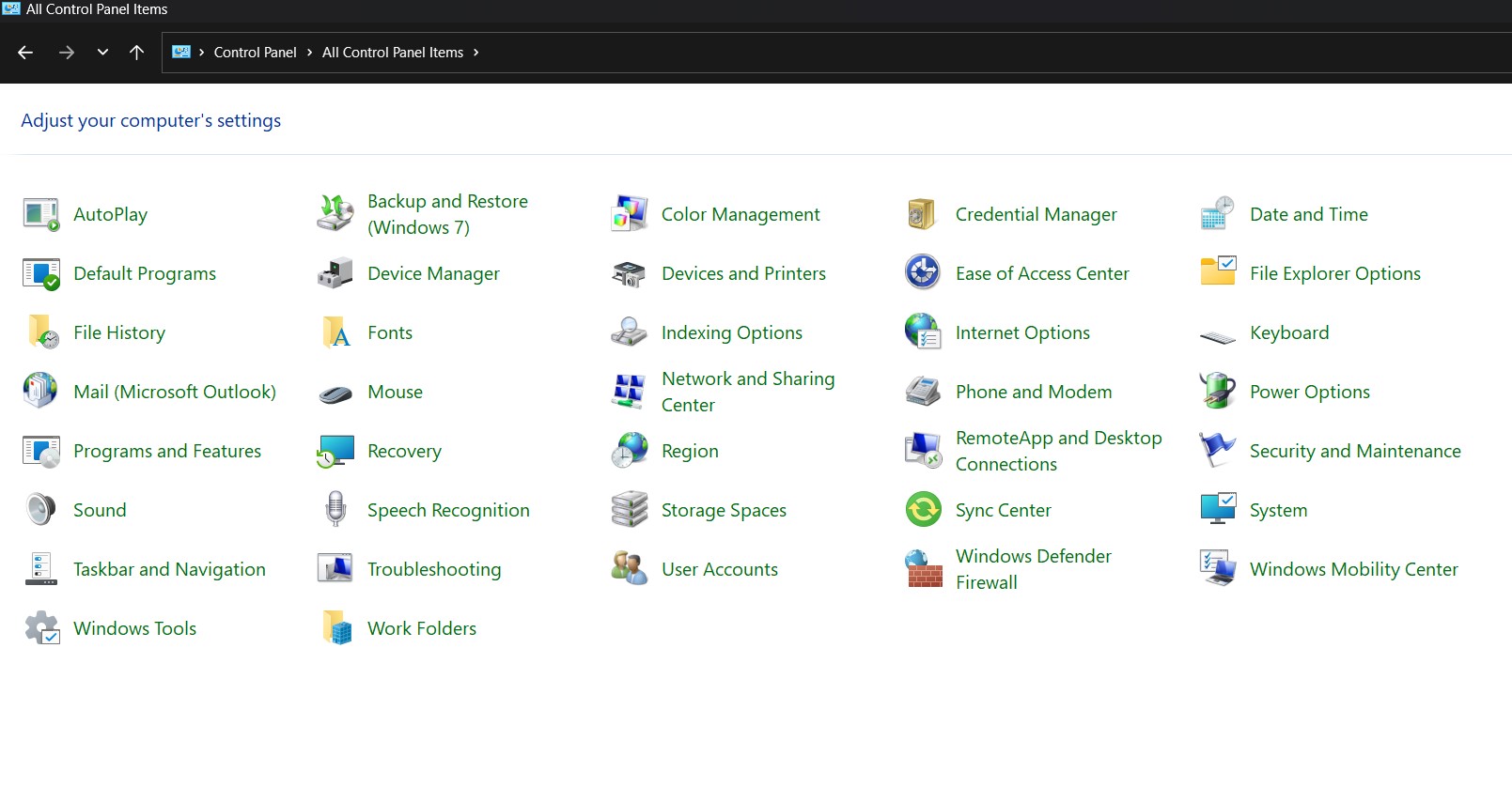The image size is (1512, 787).
Task: Open the Ease of Access Center icon
Action: tap(923, 273)
